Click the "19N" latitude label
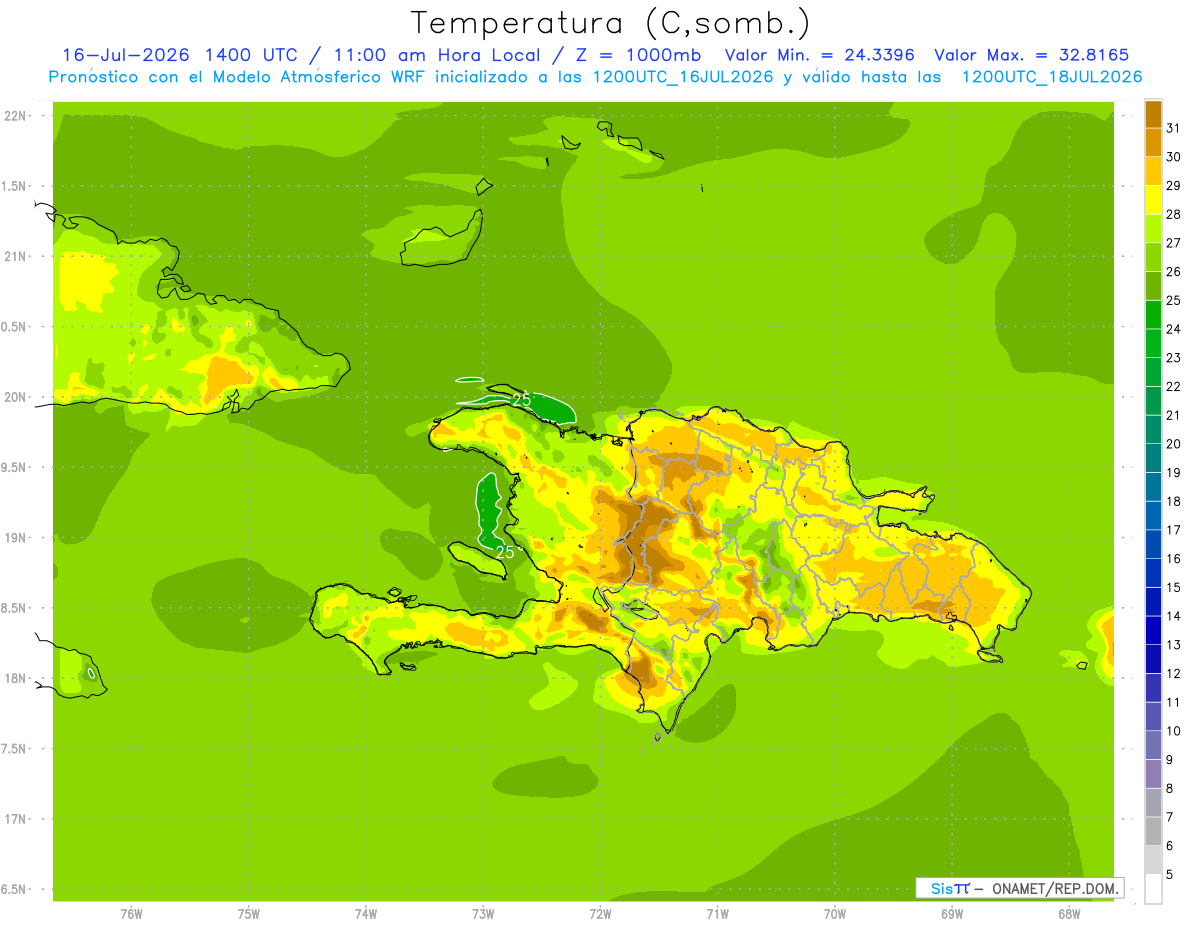The height and width of the screenshot is (927, 1200). (16, 537)
